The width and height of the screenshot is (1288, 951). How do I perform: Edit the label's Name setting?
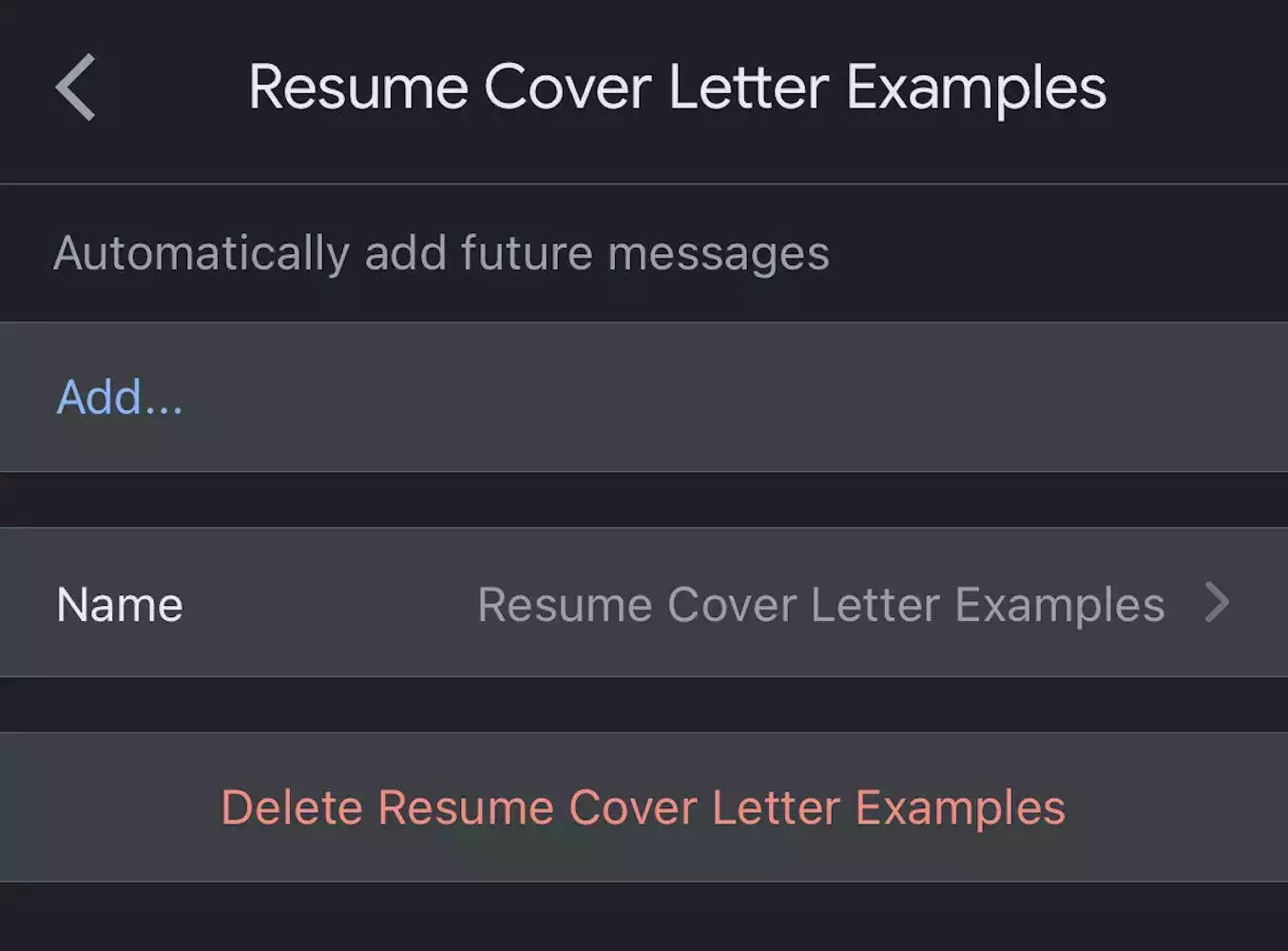click(x=643, y=603)
